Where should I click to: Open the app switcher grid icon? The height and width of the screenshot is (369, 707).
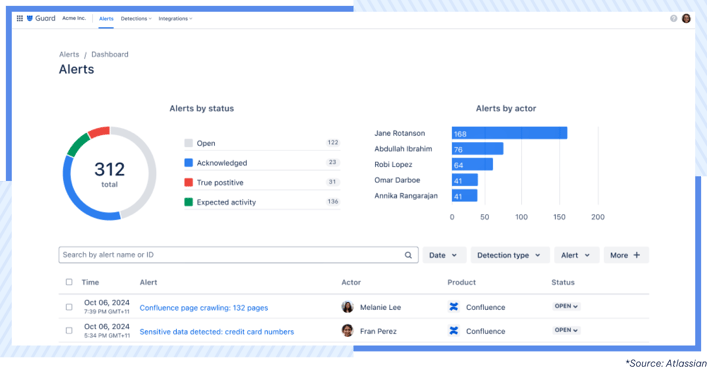20,18
